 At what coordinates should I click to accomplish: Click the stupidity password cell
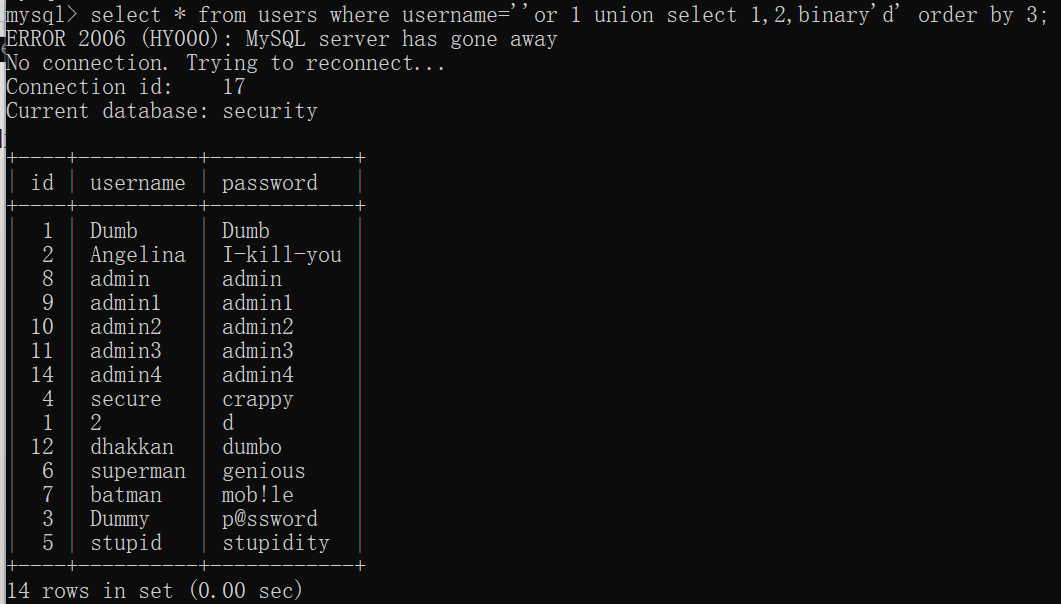pos(275,543)
